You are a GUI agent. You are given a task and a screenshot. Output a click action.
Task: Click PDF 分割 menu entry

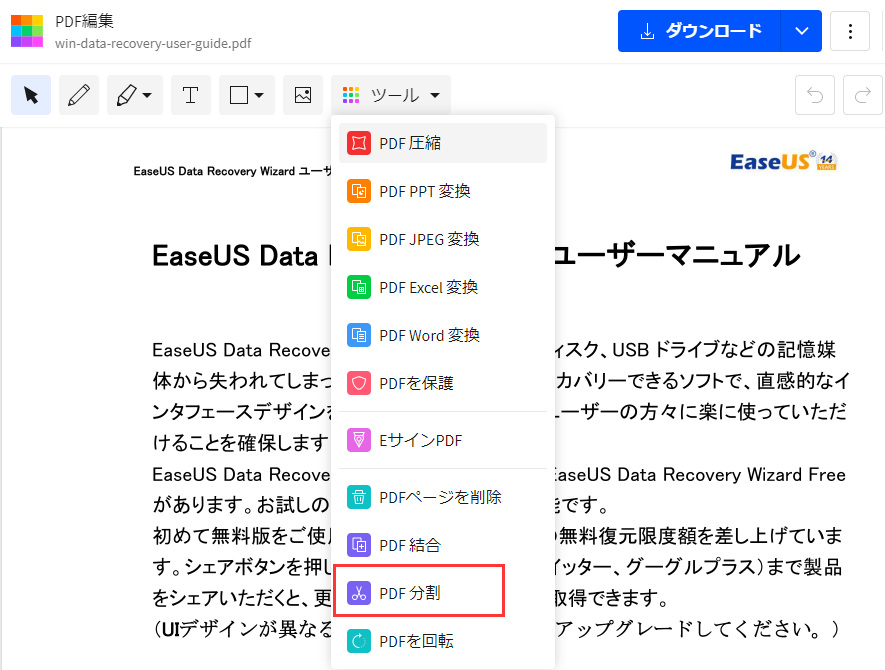point(420,591)
